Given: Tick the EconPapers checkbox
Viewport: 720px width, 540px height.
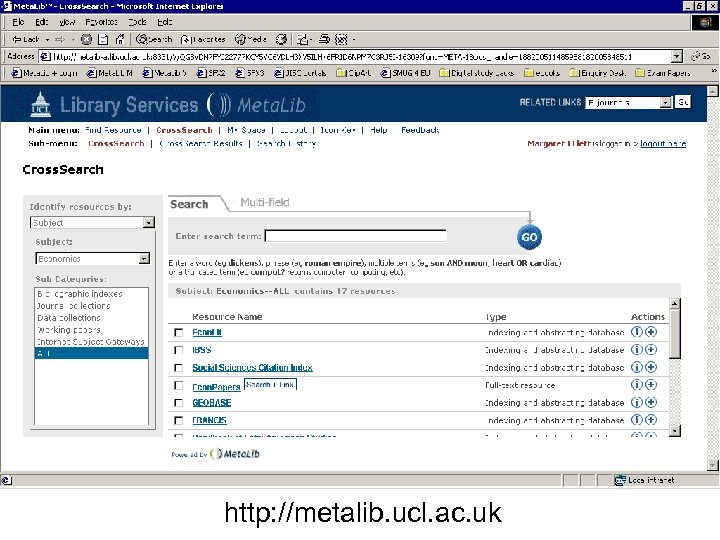Looking at the screenshot, I should click(x=179, y=385).
